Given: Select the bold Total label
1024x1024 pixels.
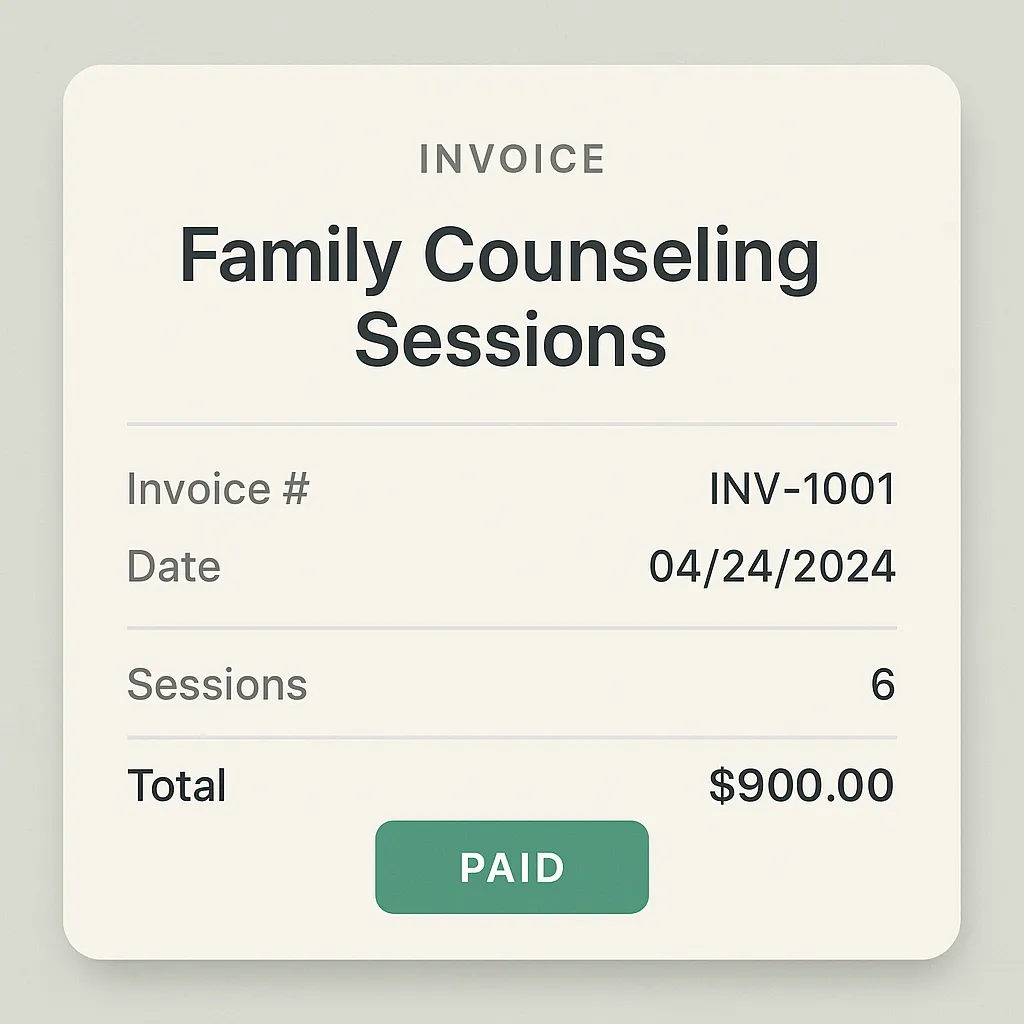Looking at the screenshot, I should click(176, 784).
